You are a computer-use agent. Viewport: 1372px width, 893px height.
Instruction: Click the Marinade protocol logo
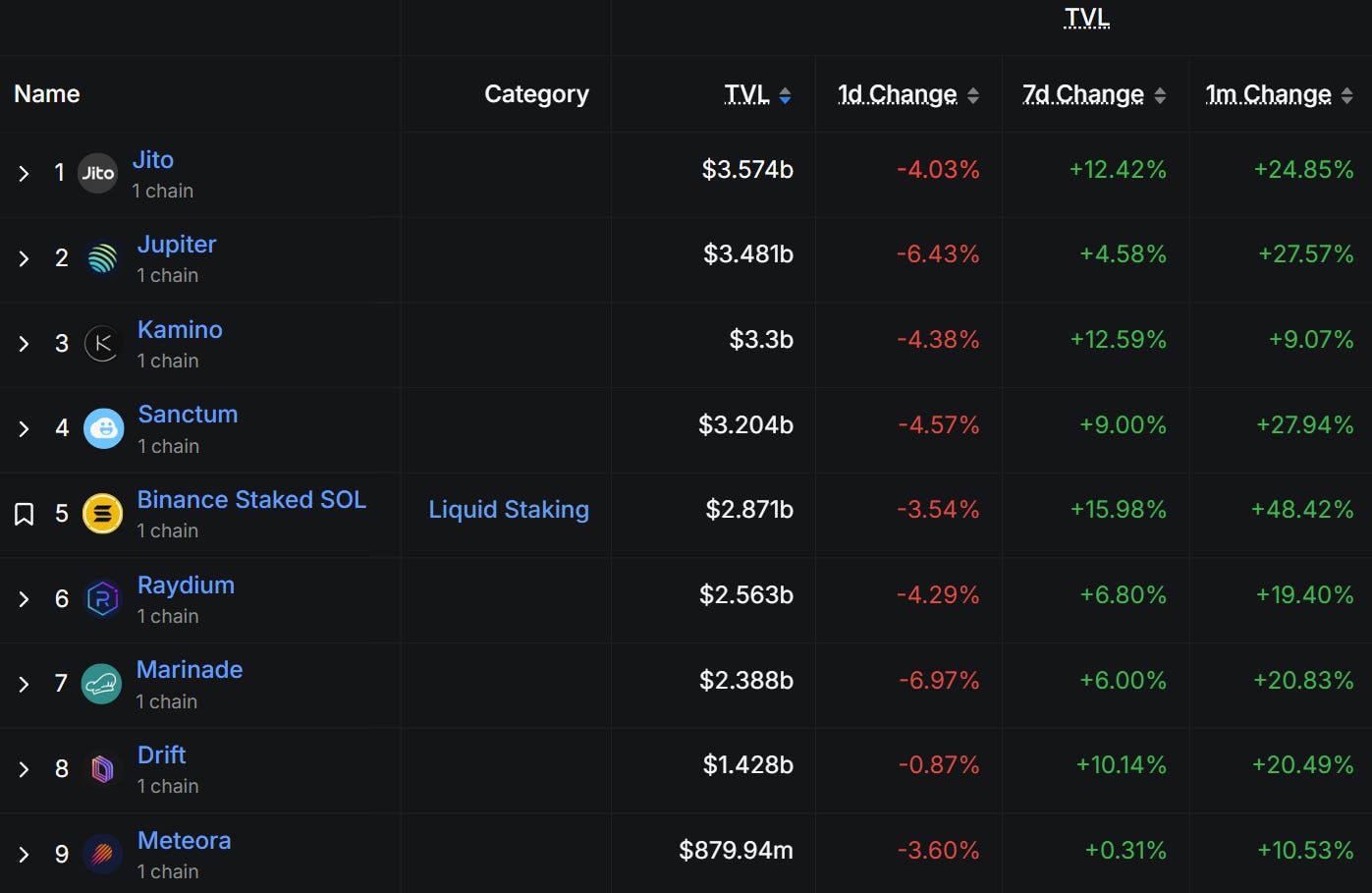(101, 684)
